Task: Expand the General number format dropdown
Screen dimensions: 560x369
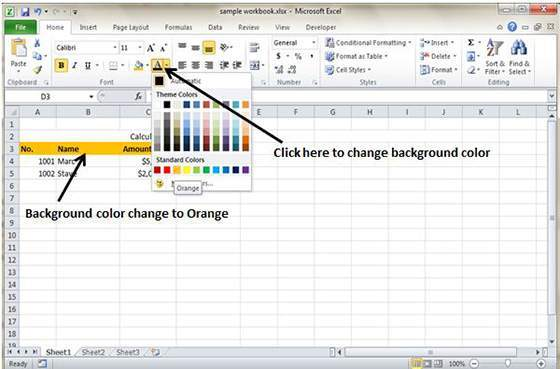Action: click(313, 43)
